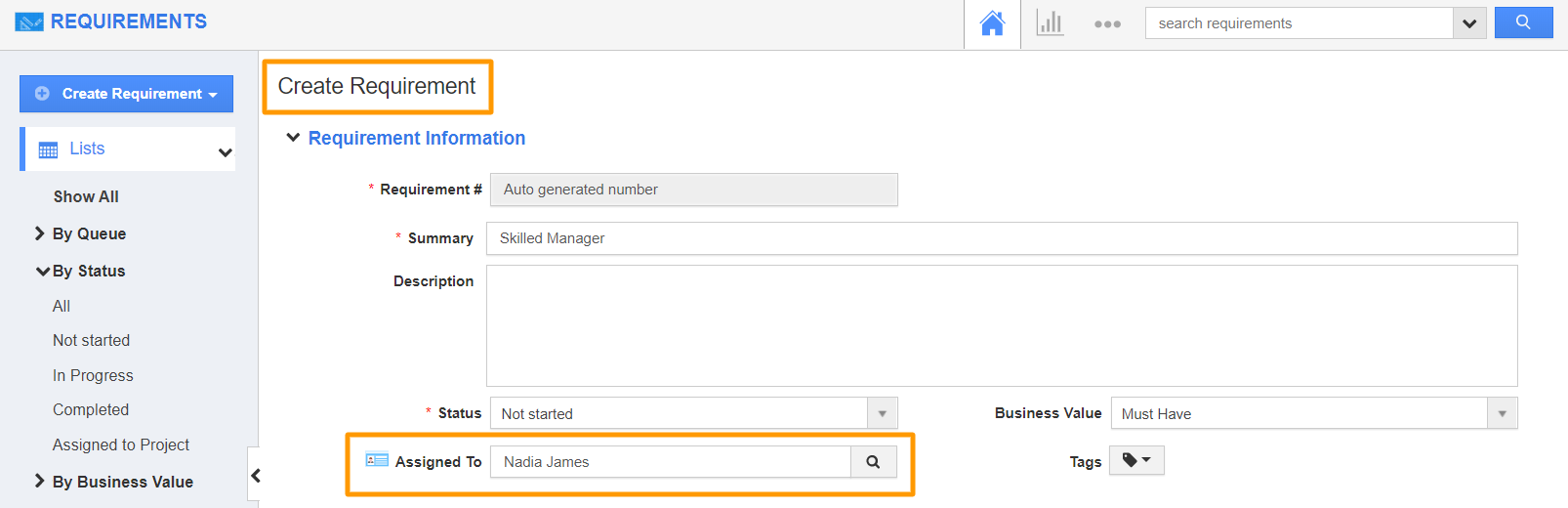The width and height of the screenshot is (1568, 508).
Task: Click the Lists table icon
Action: (48, 149)
